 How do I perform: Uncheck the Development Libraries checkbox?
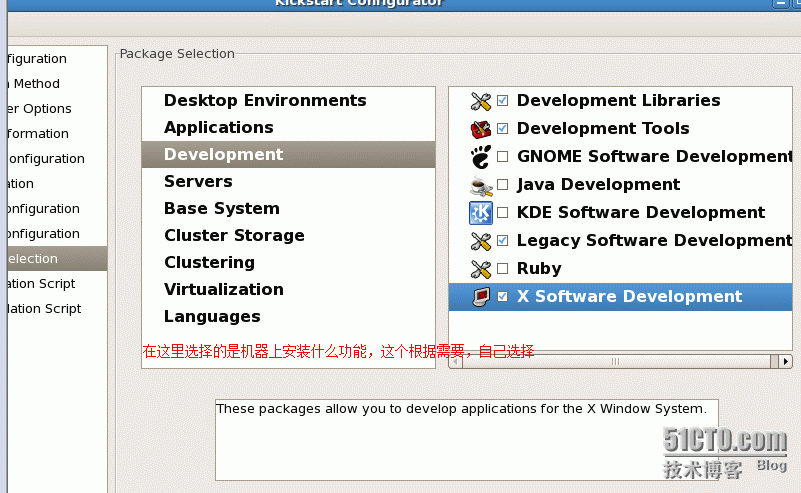tap(503, 101)
